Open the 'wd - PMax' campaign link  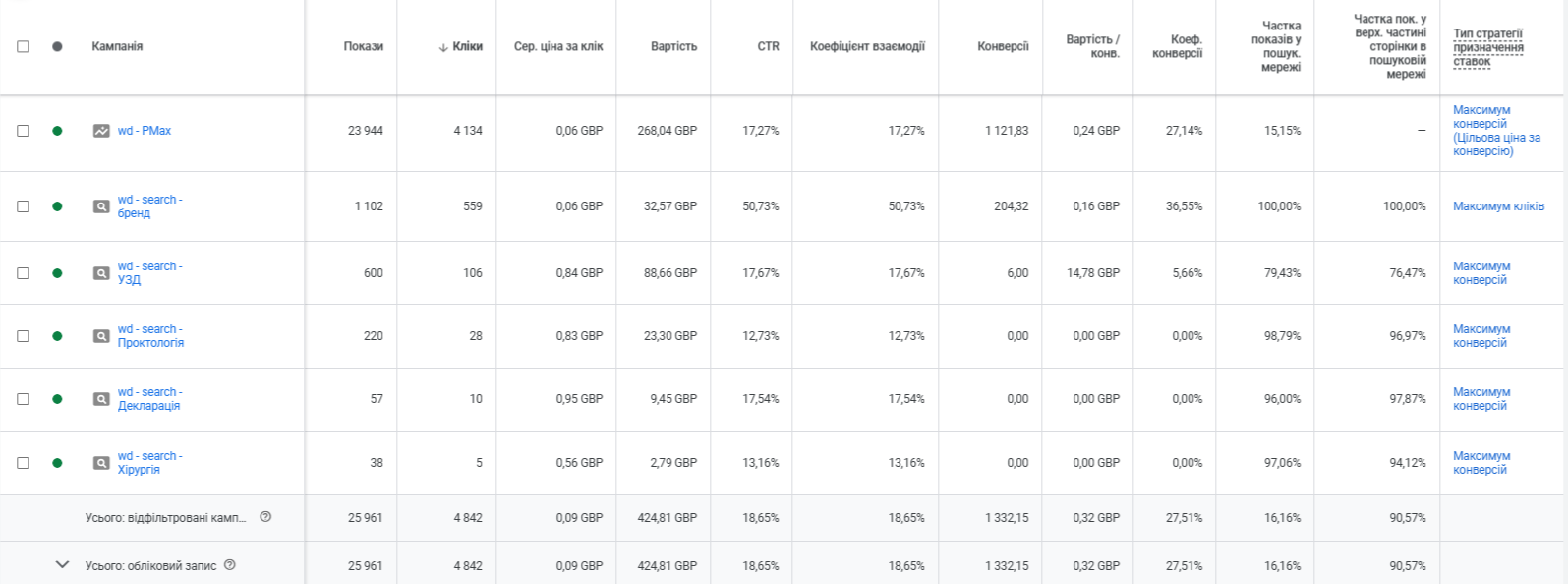click(x=145, y=131)
